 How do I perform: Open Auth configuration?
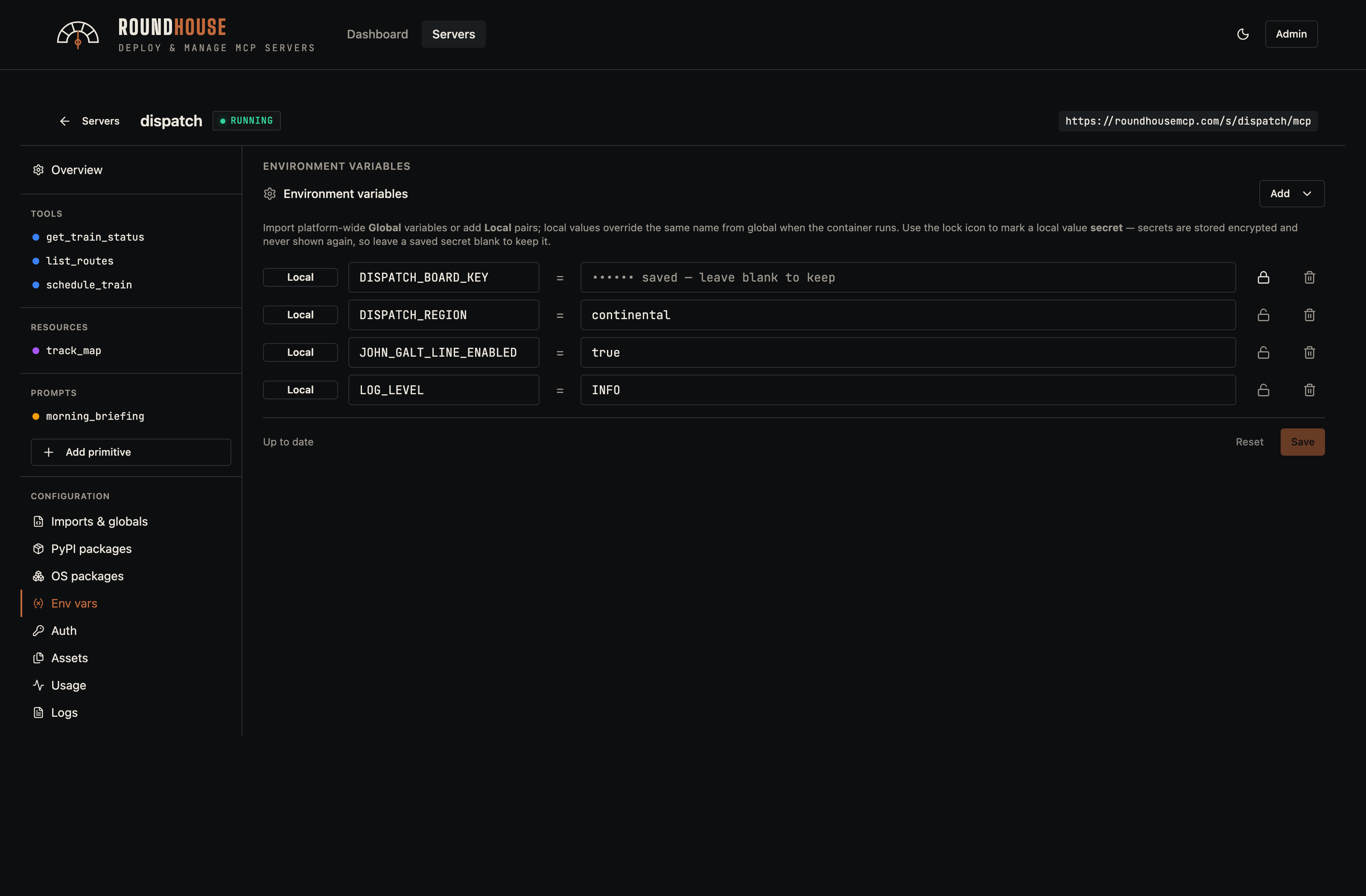coord(131,631)
